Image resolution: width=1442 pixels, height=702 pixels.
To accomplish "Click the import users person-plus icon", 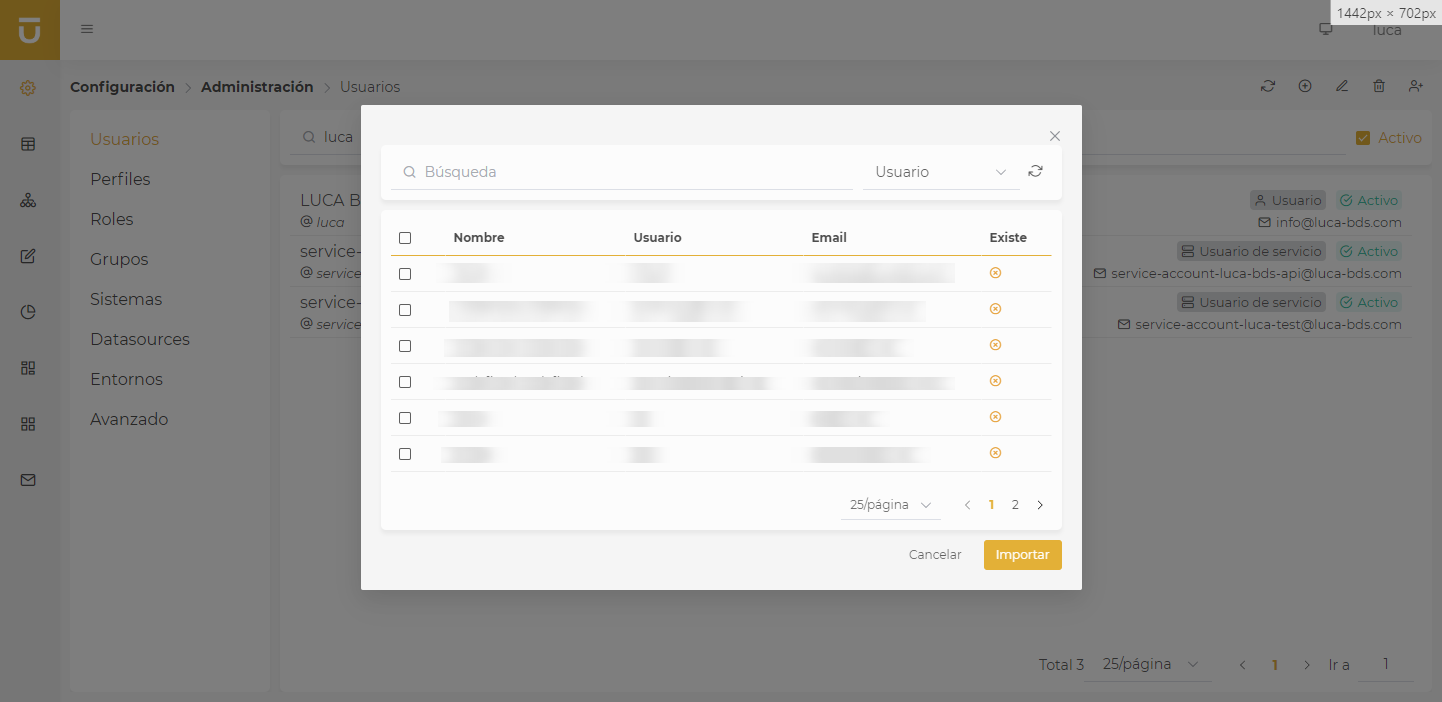I will coord(1416,86).
